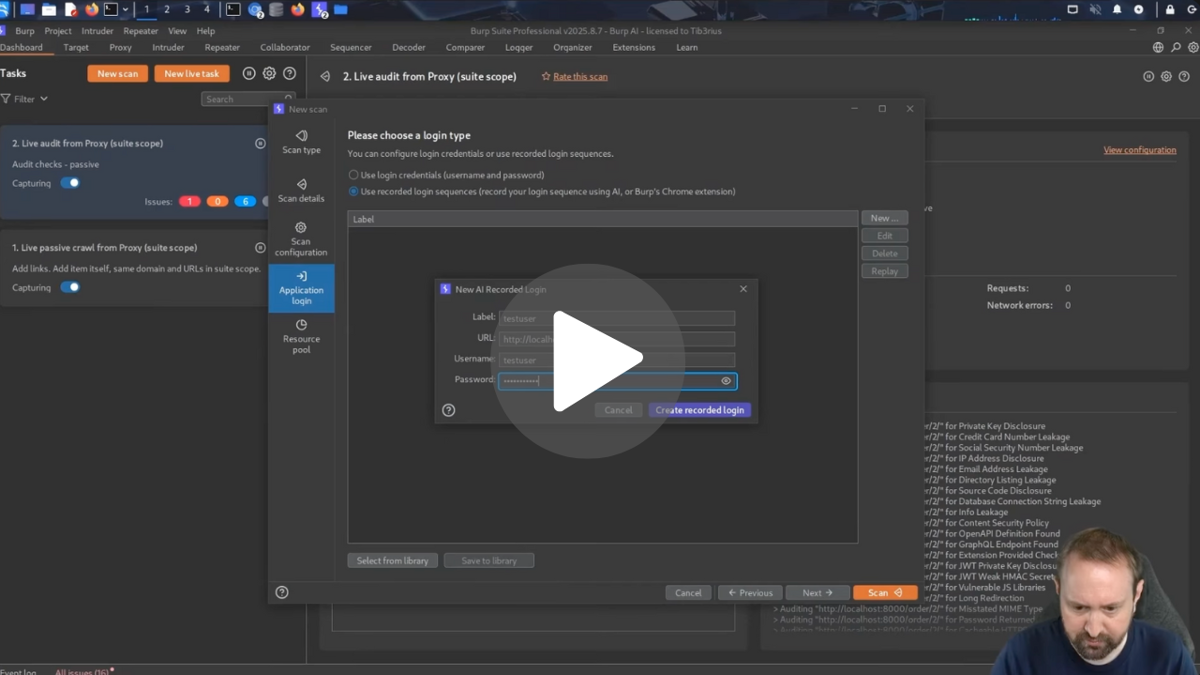Click the View configuration link

click(1139, 150)
